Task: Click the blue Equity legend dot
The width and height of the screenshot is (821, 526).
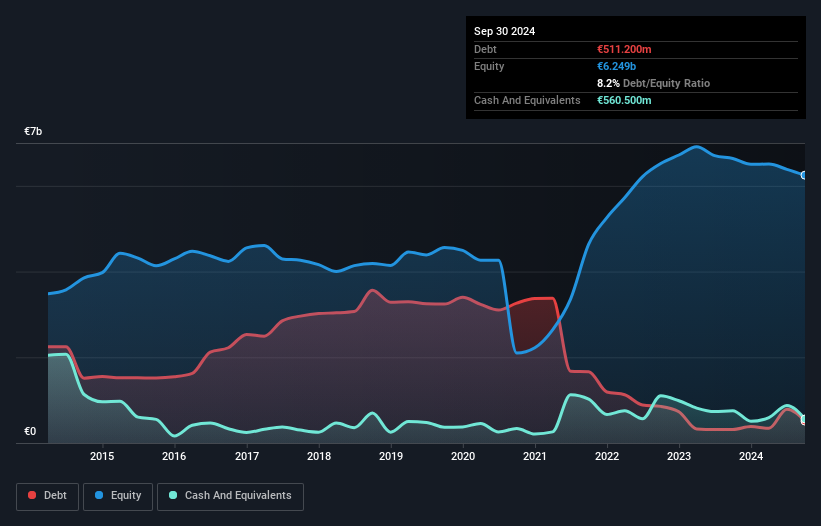Action: point(99,495)
